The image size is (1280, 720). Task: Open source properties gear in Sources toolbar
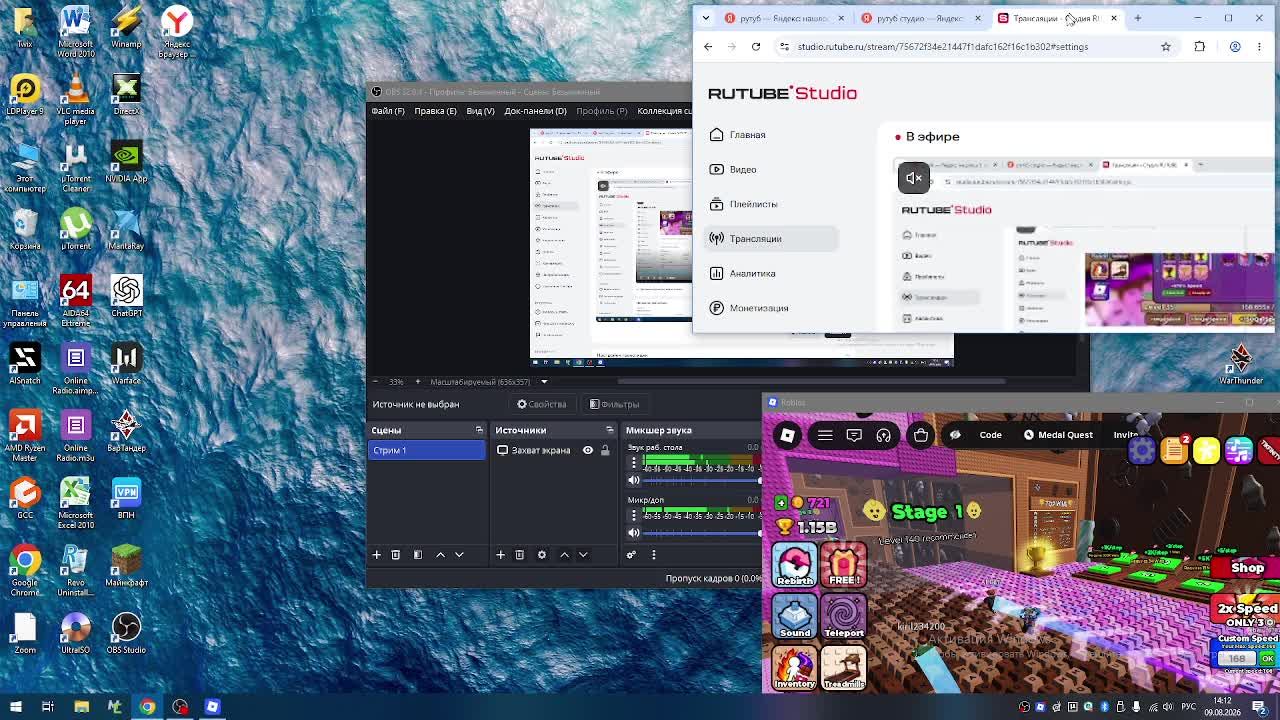542,554
